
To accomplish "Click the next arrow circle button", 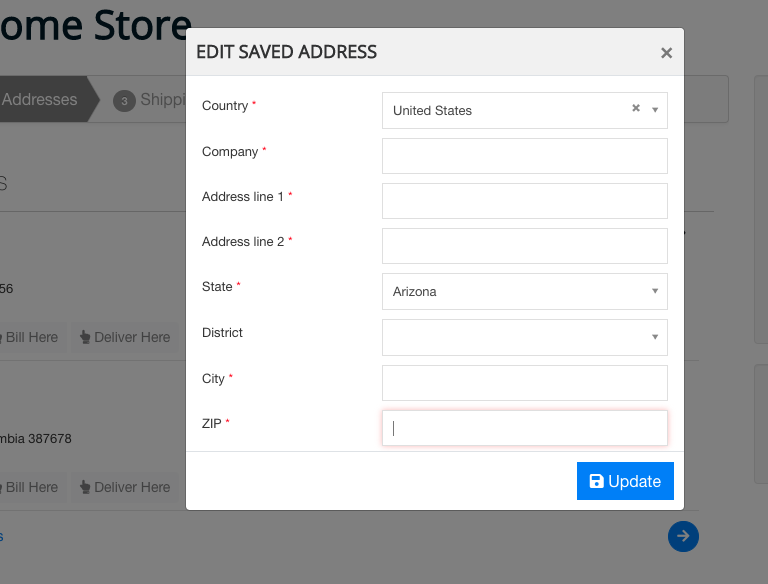I will point(683,536).
